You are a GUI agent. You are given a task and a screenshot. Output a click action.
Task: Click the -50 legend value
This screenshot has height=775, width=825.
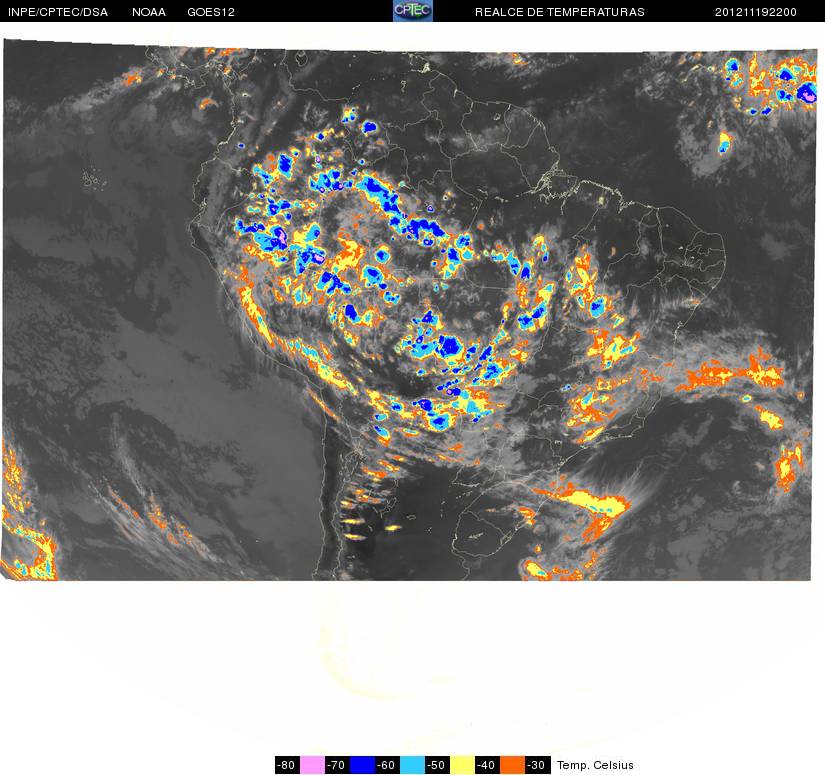pos(437,764)
